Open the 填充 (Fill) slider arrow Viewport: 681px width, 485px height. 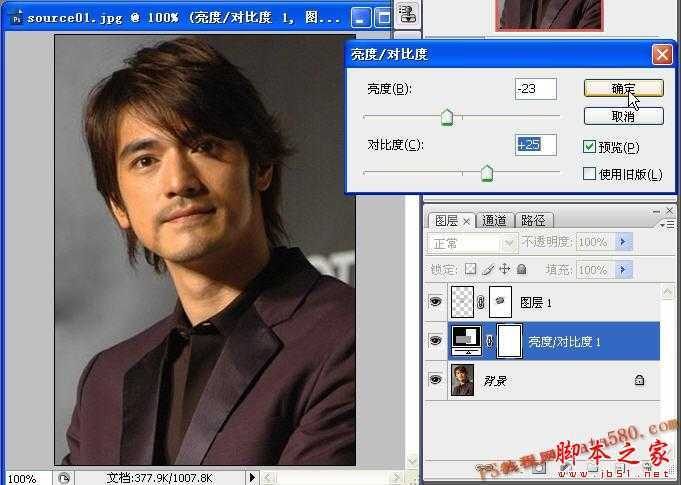[x=624, y=270]
